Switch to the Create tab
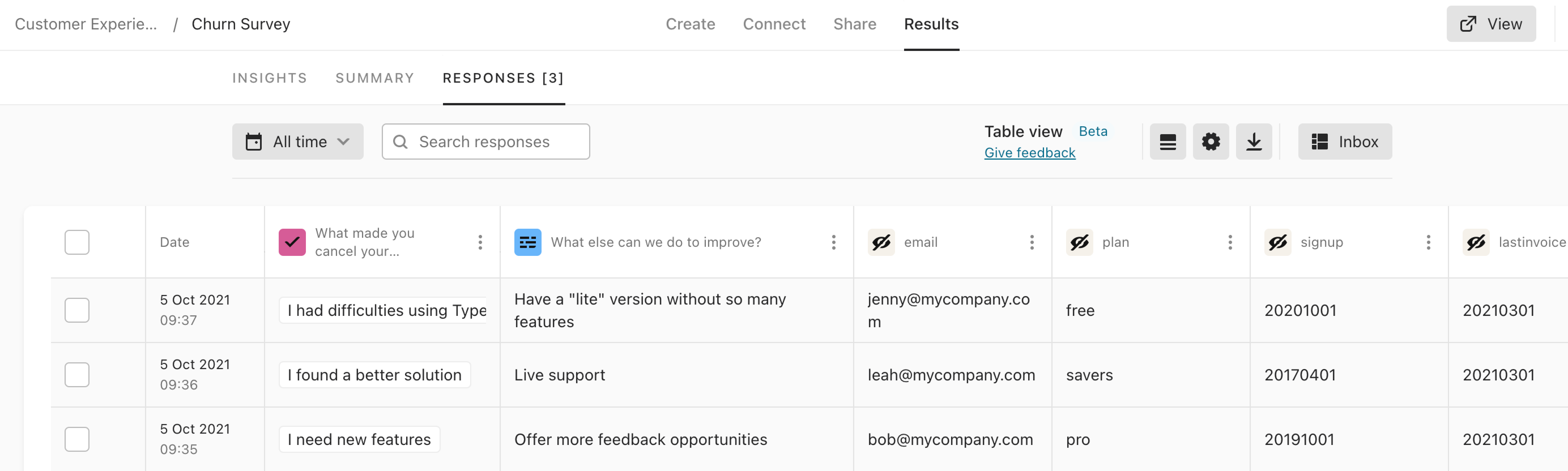Viewport: 1568px width, 471px height. click(x=690, y=24)
